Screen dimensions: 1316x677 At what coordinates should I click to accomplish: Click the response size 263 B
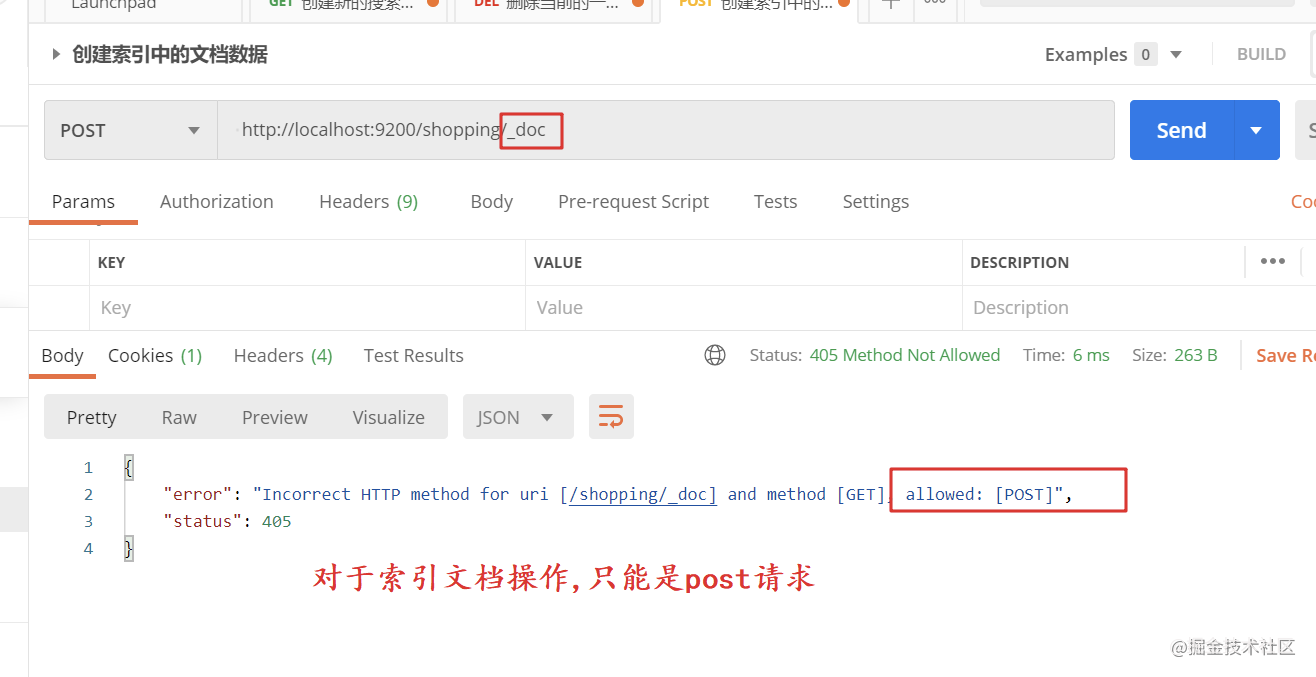click(x=1195, y=355)
